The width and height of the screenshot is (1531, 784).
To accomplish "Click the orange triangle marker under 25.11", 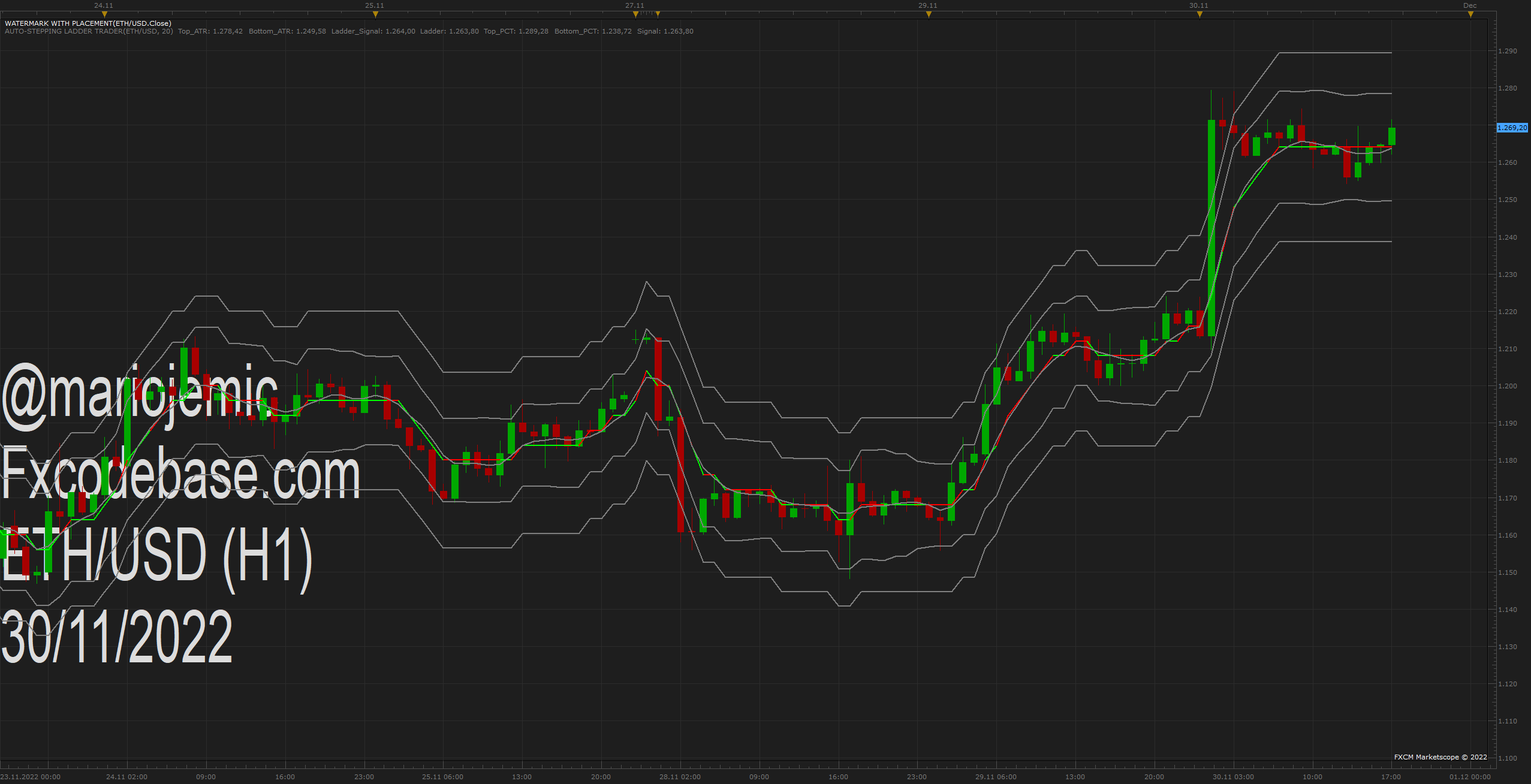I will 375,14.
